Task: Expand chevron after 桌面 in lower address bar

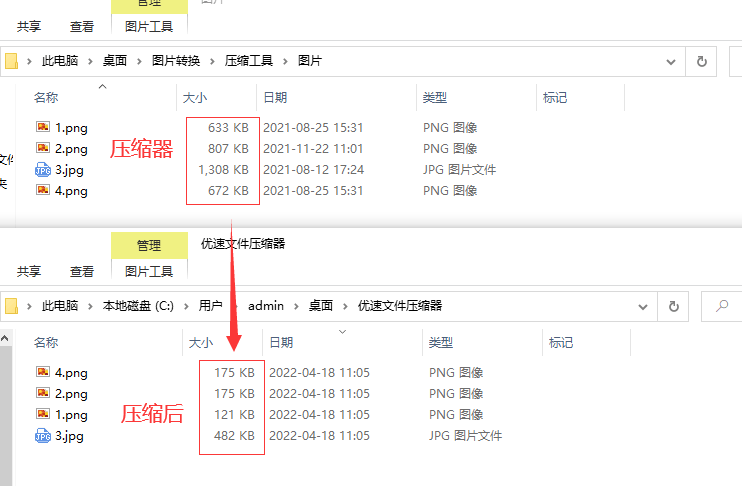Action: pos(345,307)
